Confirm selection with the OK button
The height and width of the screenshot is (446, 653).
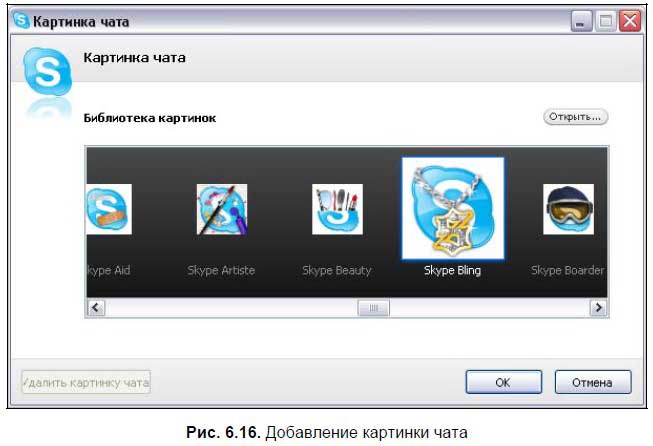(x=503, y=382)
